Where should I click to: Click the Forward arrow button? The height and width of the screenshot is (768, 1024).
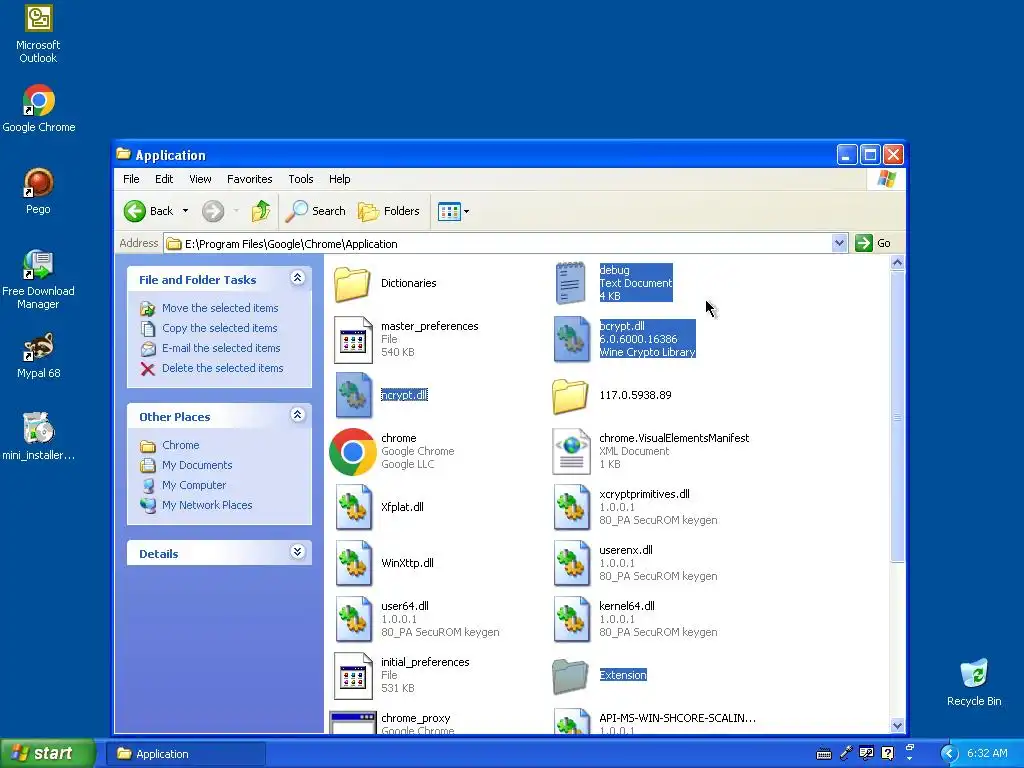pyautogui.click(x=213, y=211)
